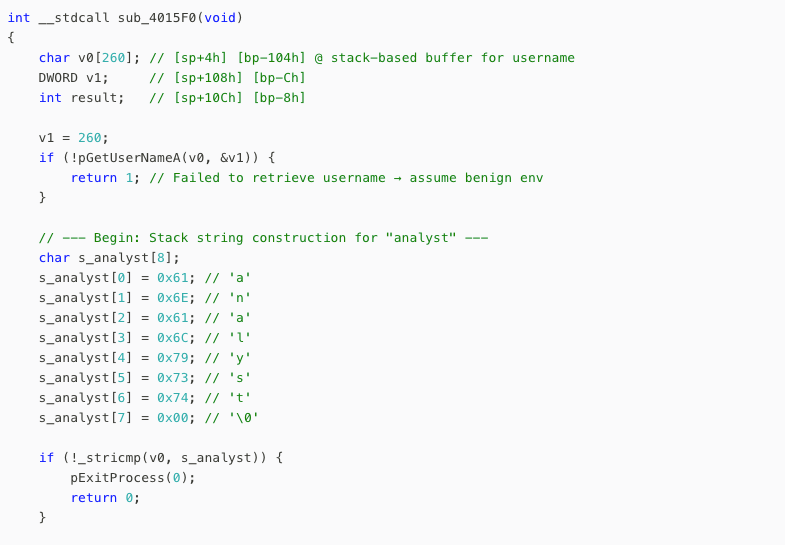Click hex value 0x6E for 'n'
785x545 pixels.
(x=173, y=298)
